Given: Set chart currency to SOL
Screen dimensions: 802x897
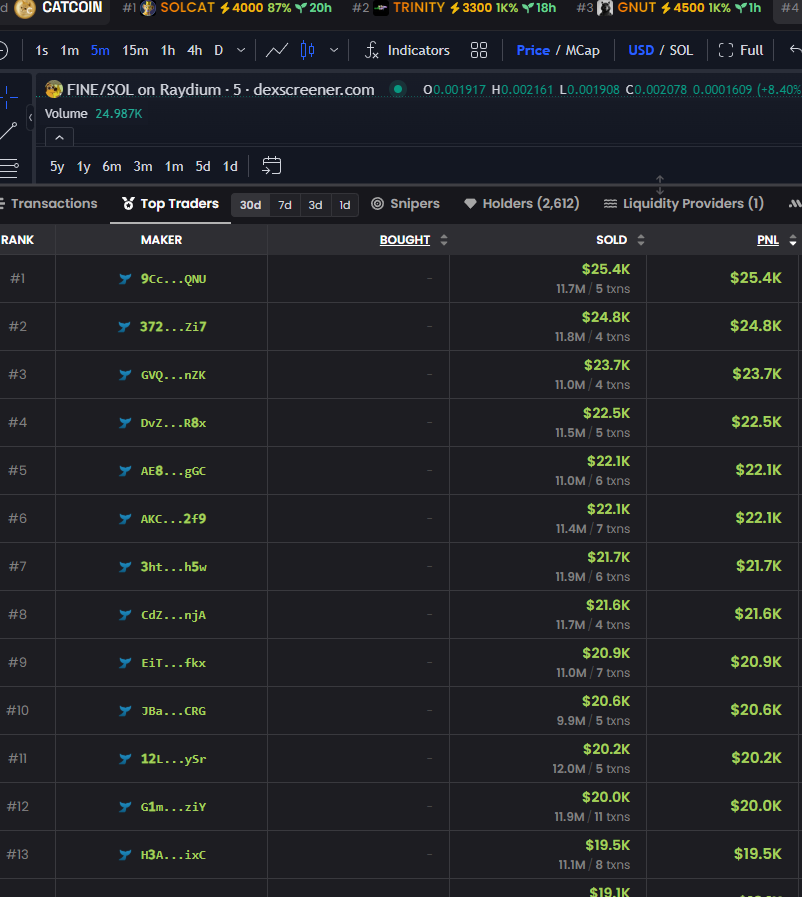Looking at the screenshot, I should click(x=681, y=50).
